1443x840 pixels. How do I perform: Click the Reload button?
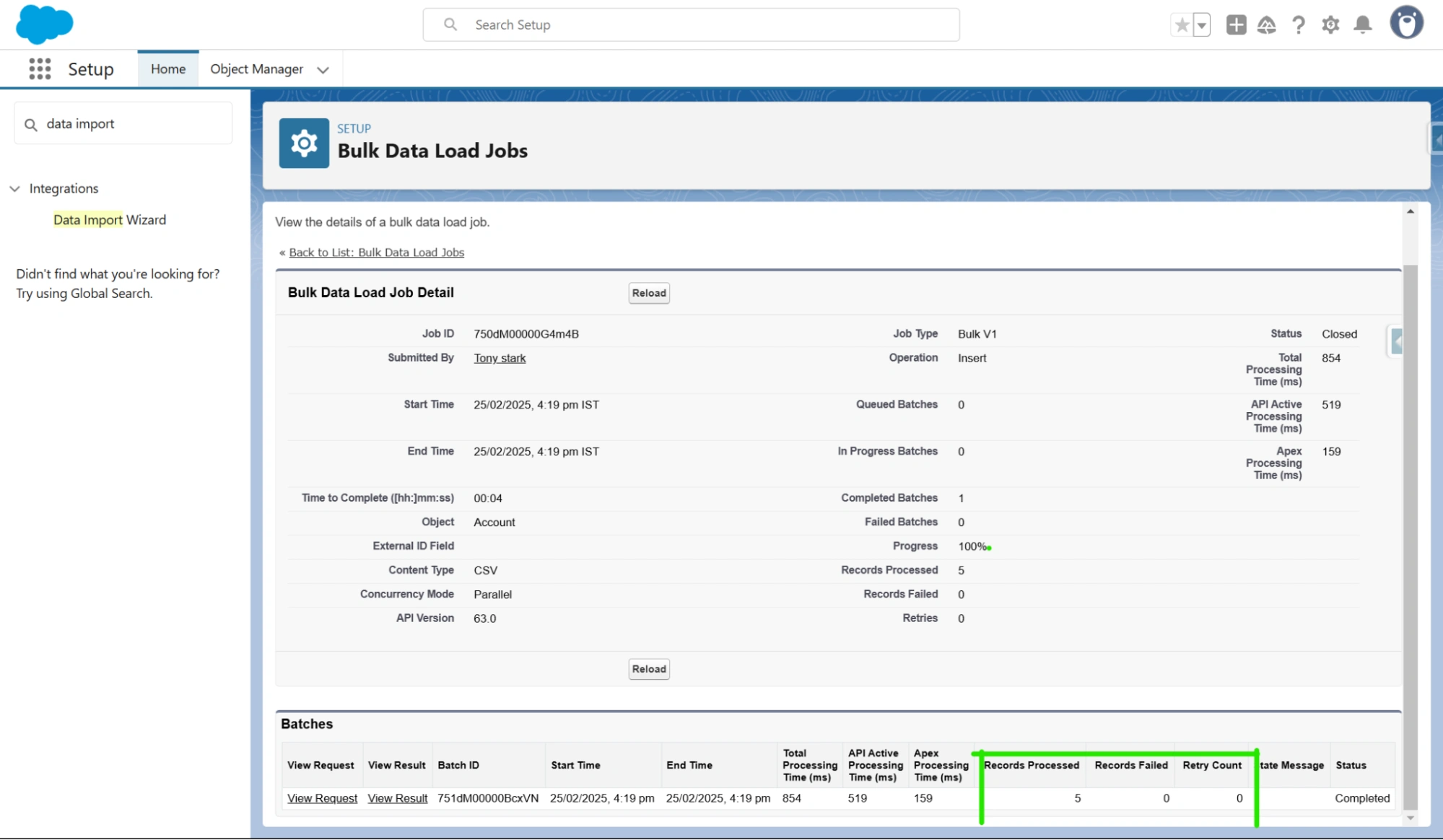[x=648, y=293]
